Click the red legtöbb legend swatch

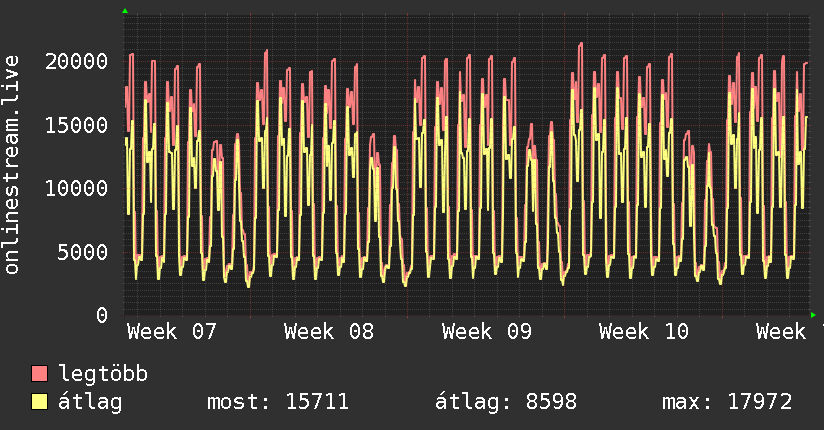[x=40, y=374]
